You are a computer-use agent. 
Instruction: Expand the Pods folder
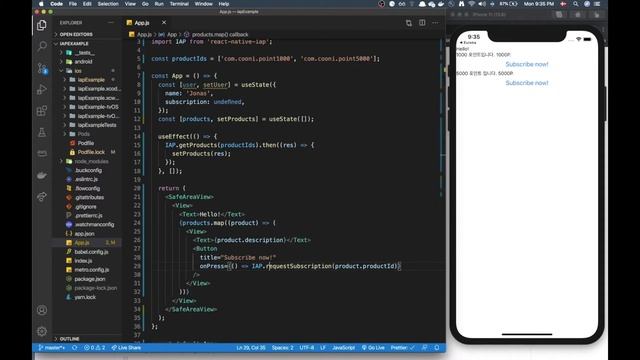84,134
